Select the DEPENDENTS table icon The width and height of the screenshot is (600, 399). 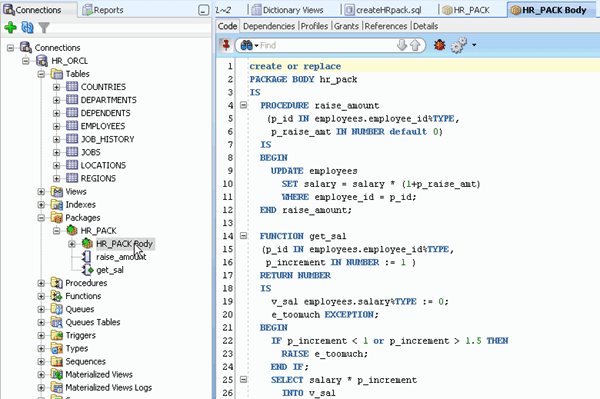(72, 113)
